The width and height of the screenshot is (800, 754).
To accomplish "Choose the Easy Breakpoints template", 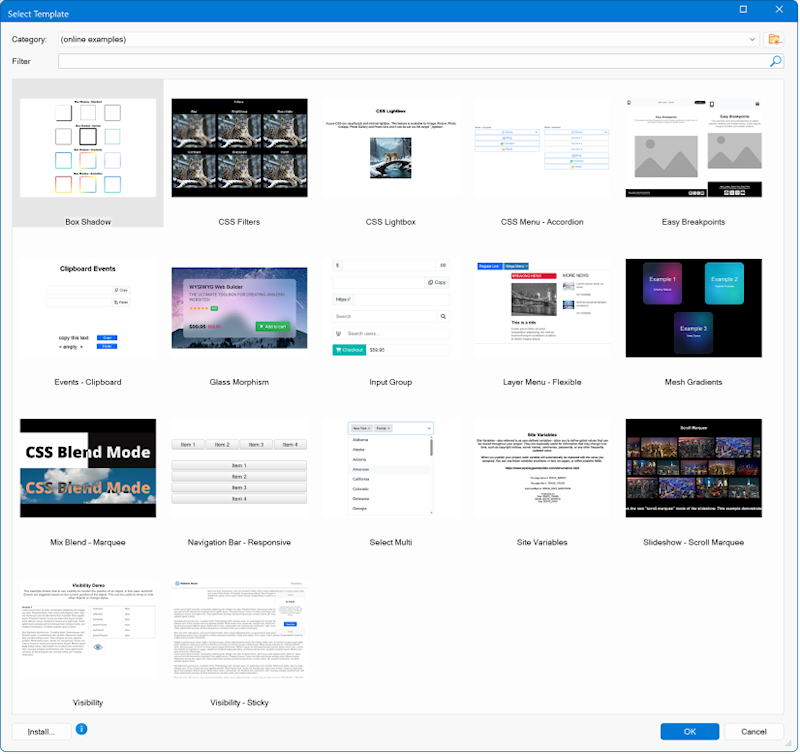I will pos(693,148).
